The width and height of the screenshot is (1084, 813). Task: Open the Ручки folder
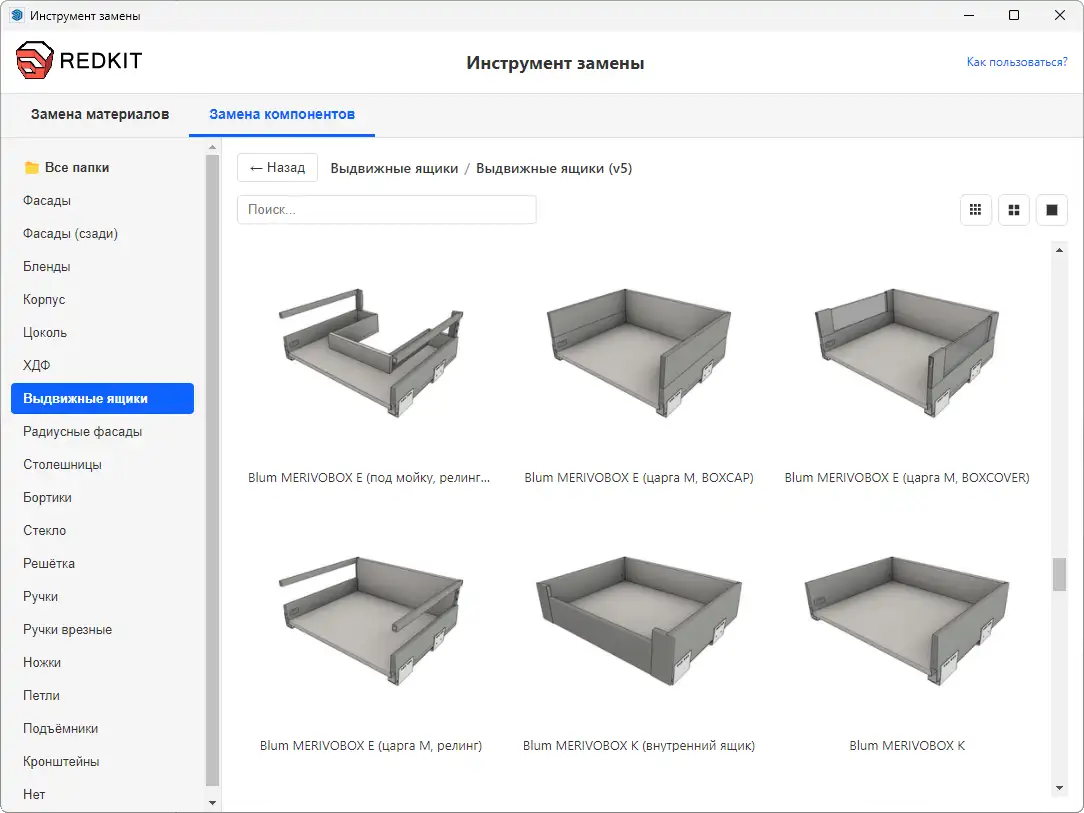point(102,596)
